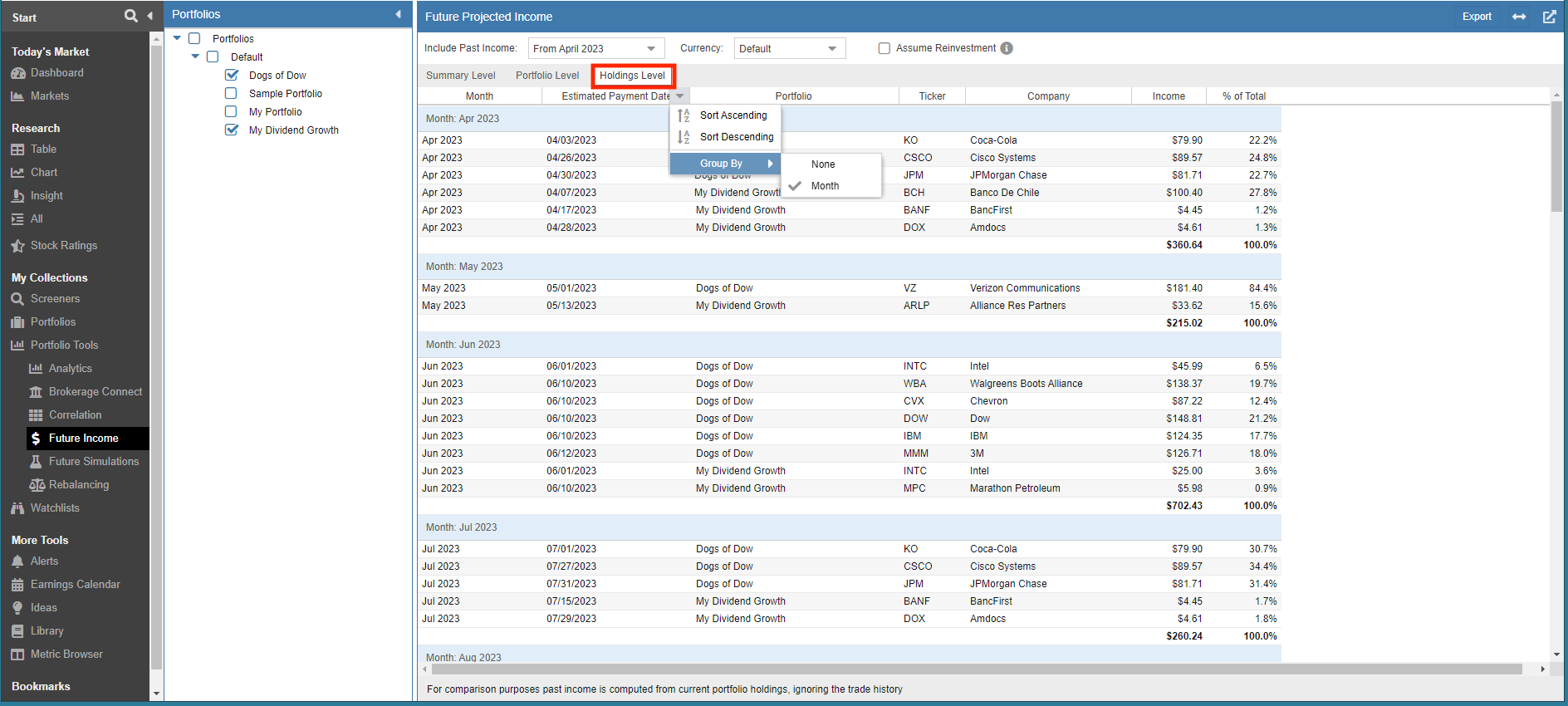The image size is (1568, 706).
Task: Open the Currency dropdown
Action: (790, 48)
